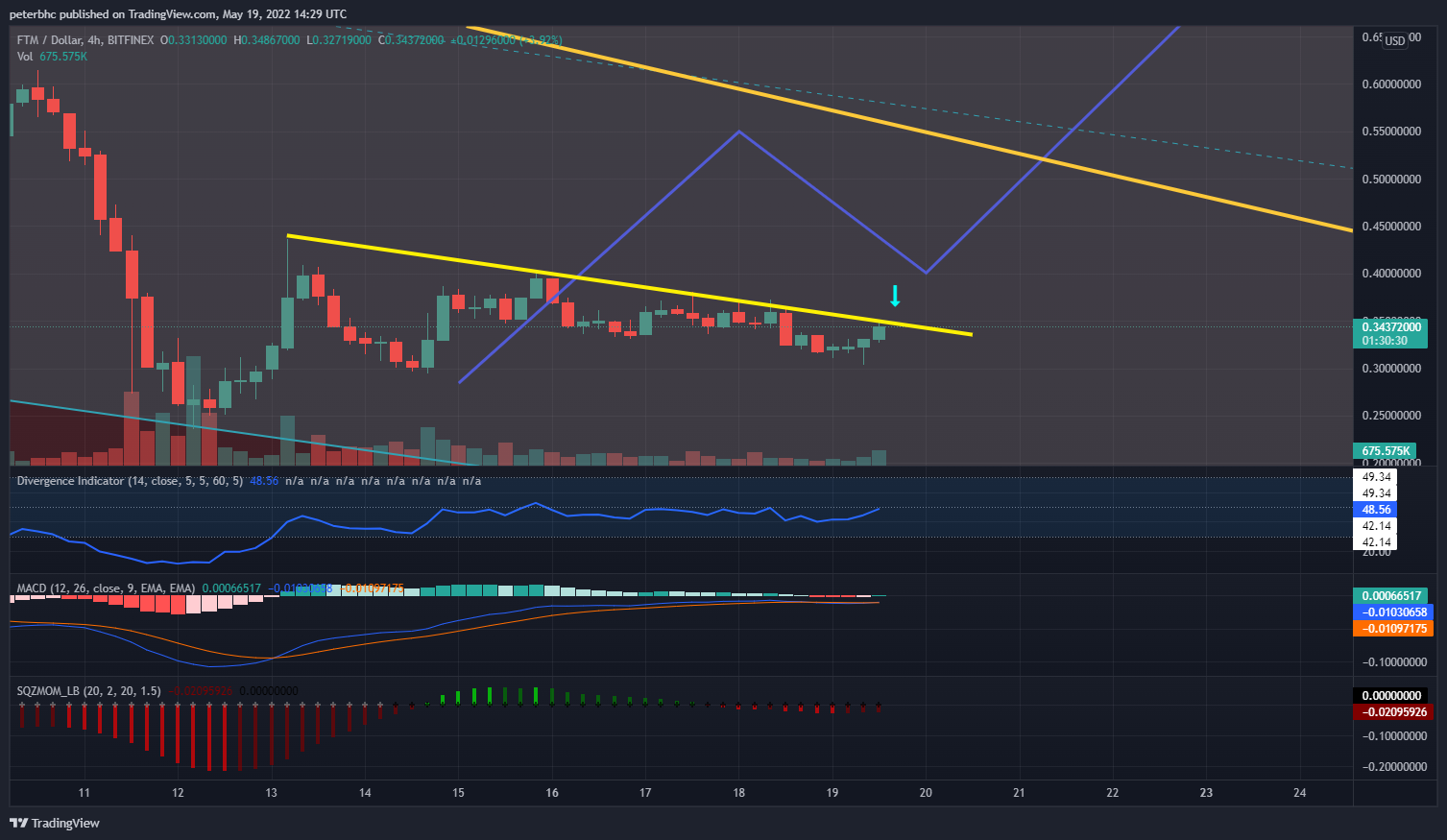Click the blue MACD tag -0.01030658

point(1394,612)
